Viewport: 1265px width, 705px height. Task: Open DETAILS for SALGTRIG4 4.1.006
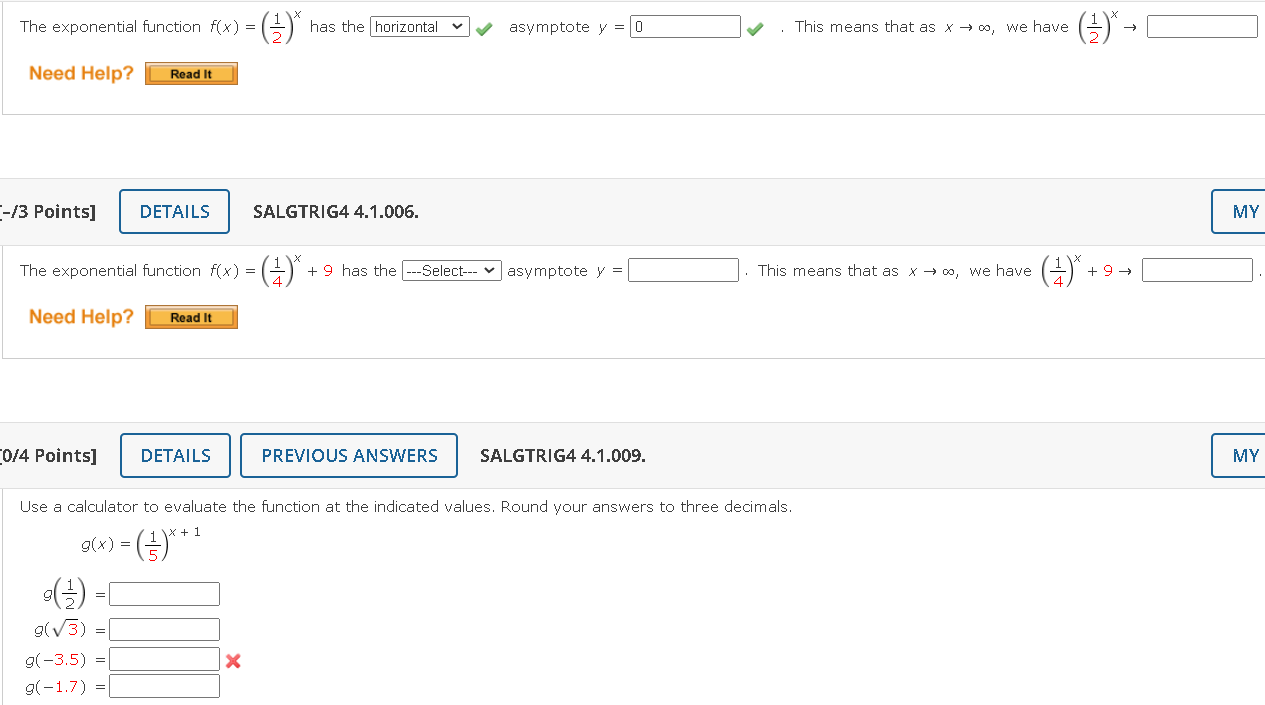point(175,211)
